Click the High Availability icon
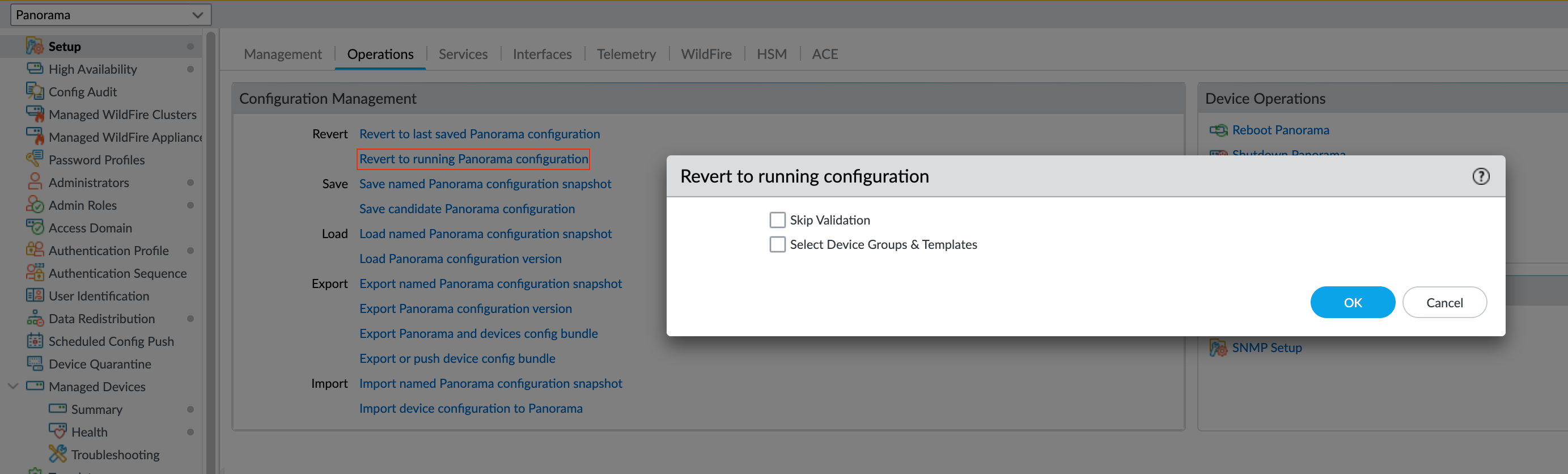 click(x=35, y=69)
